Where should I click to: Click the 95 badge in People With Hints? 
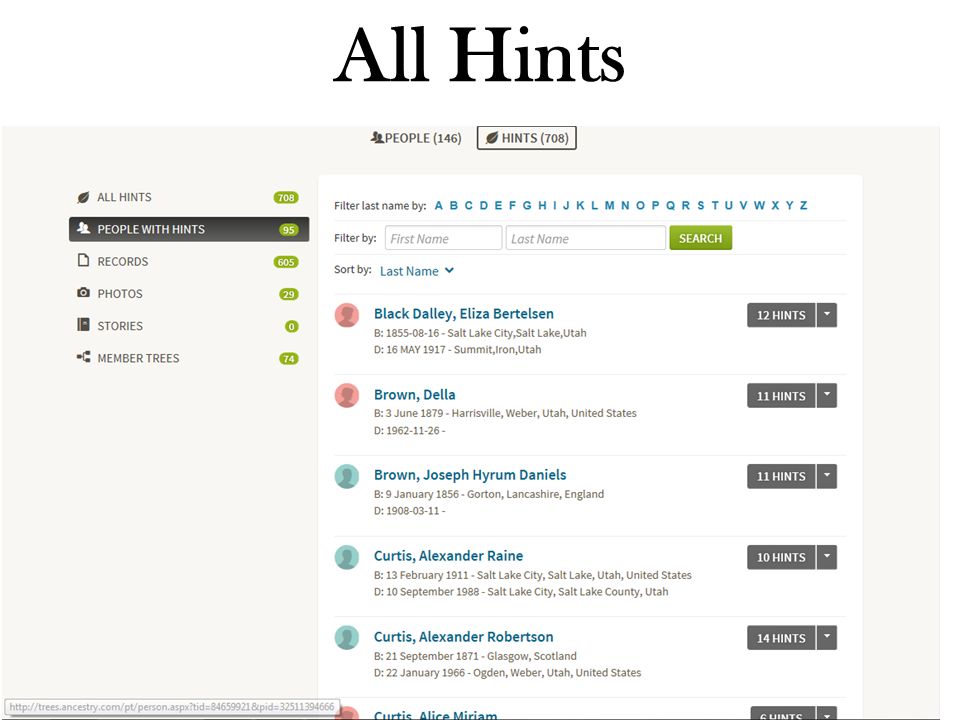[x=289, y=230]
